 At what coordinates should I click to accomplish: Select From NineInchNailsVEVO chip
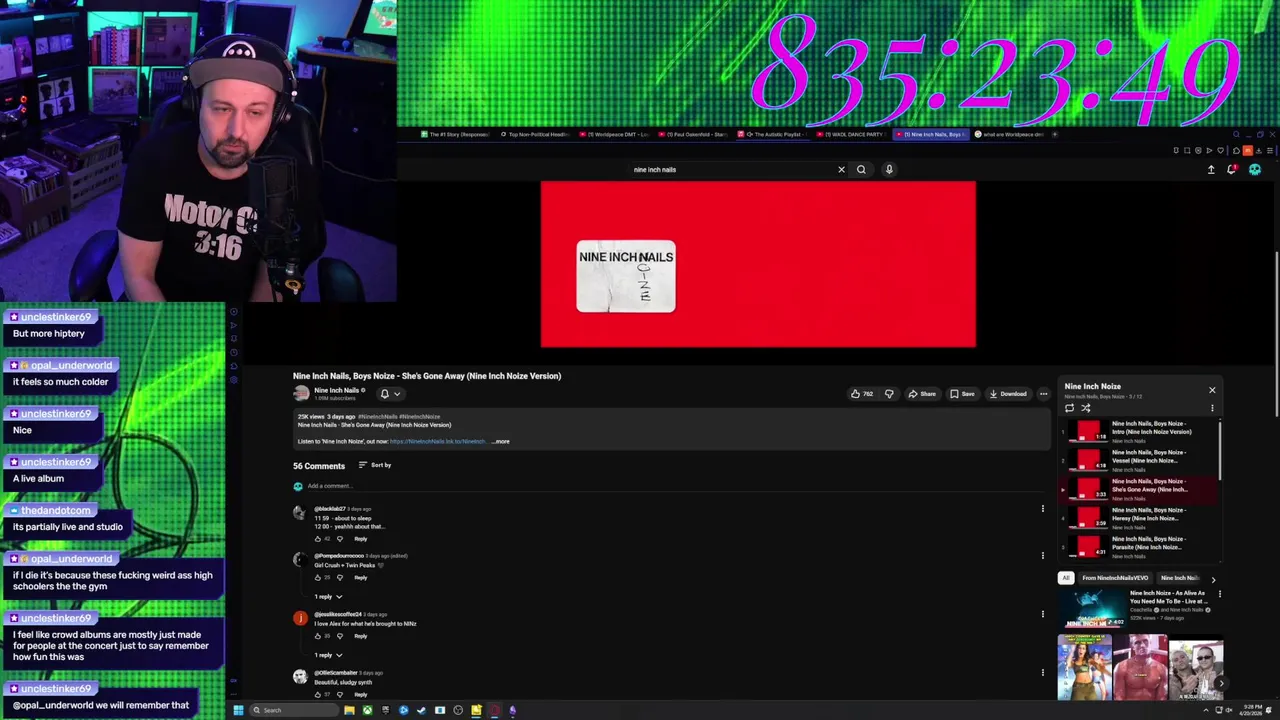click(x=1115, y=578)
